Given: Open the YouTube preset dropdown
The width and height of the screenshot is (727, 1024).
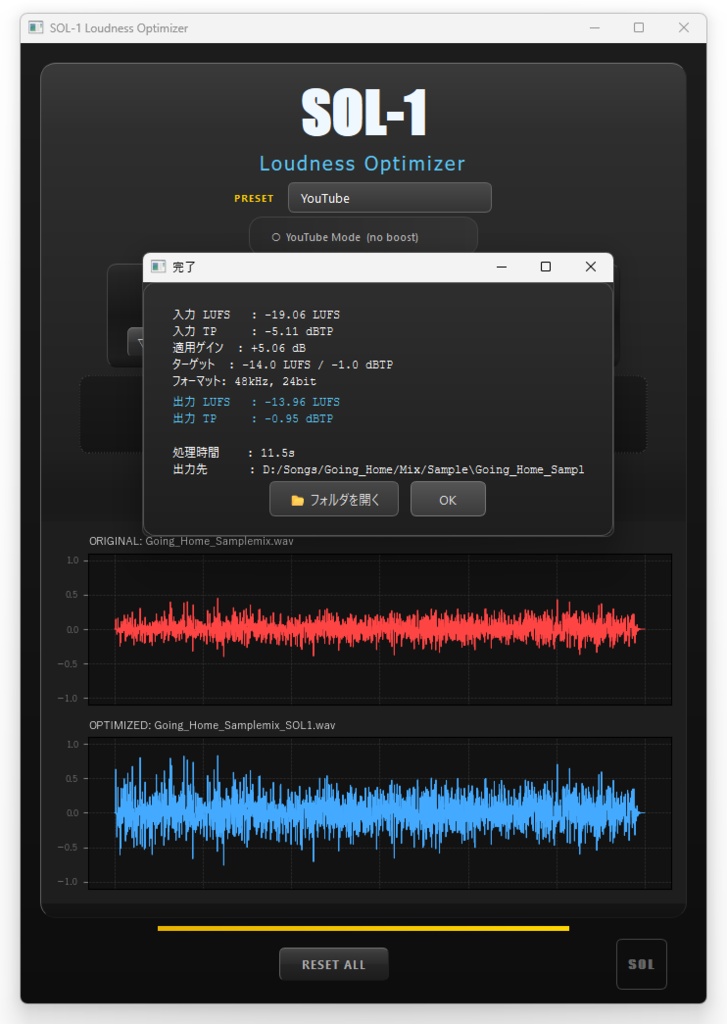Looking at the screenshot, I should tap(389, 198).
